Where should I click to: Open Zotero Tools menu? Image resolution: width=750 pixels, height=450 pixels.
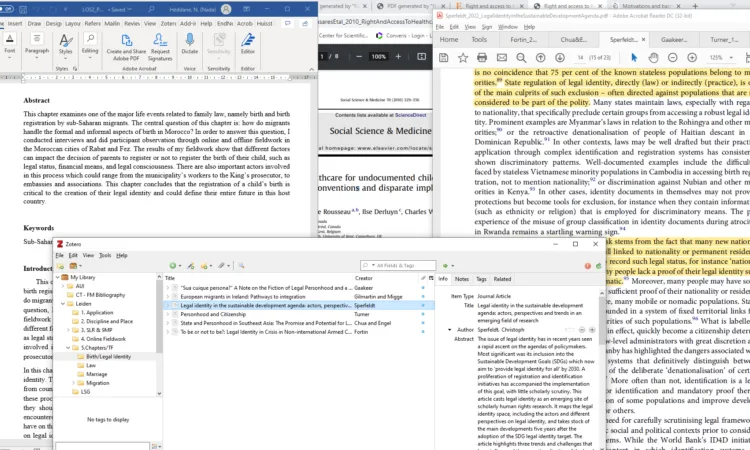[105, 255]
